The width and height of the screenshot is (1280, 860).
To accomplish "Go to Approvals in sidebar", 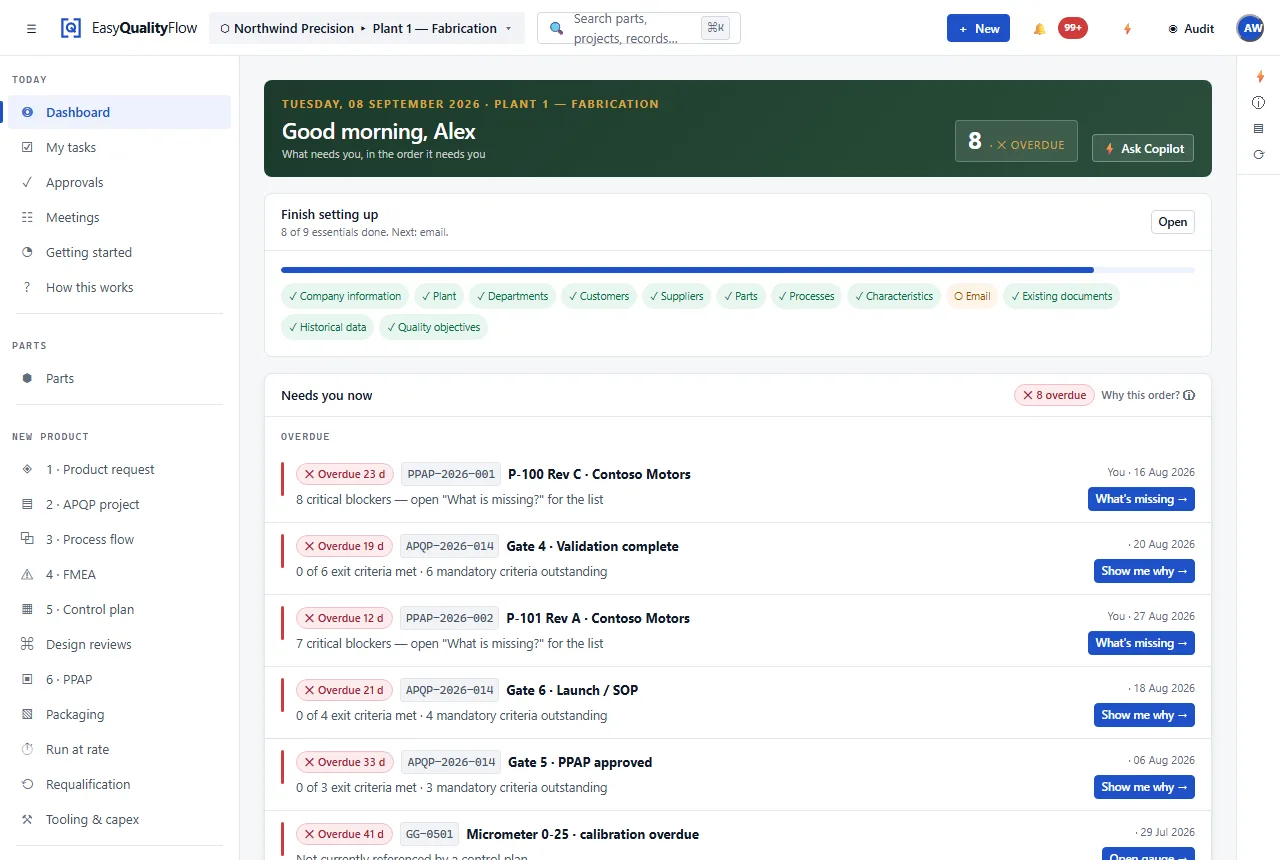I will [119, 183].
